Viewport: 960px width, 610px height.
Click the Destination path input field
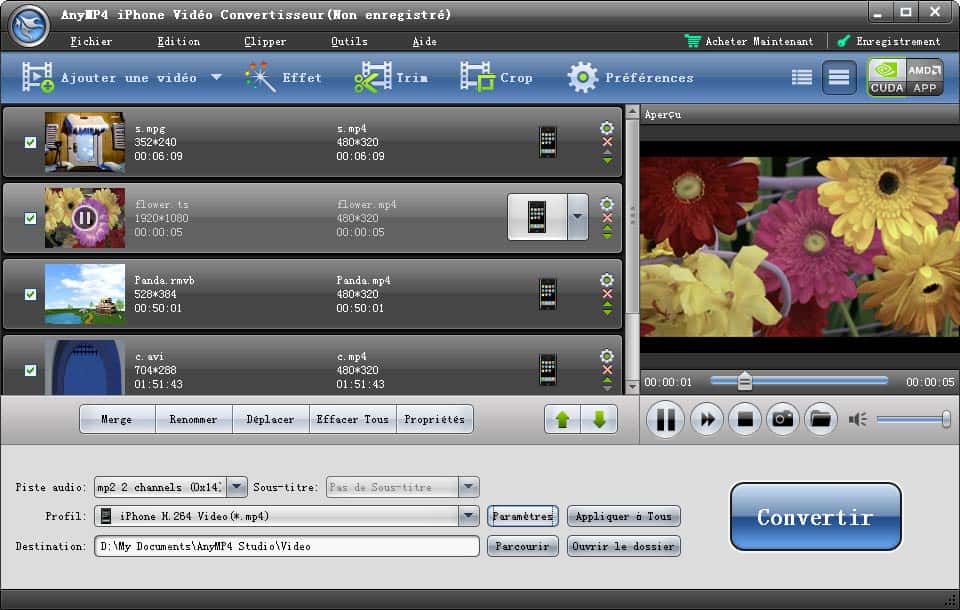[x=287, y=546]
